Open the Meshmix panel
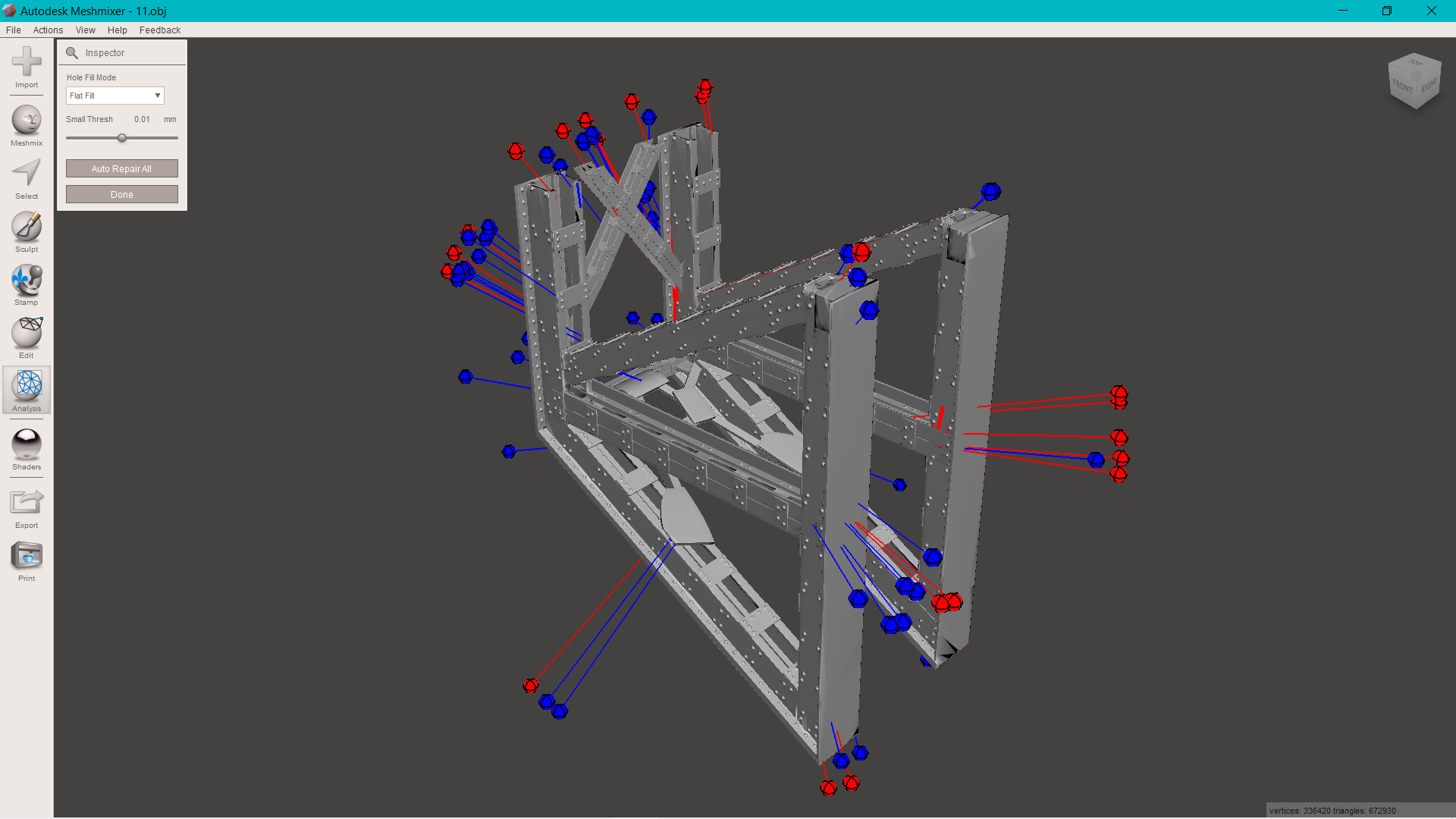1456x819 pixels. [x=26, y=124]
